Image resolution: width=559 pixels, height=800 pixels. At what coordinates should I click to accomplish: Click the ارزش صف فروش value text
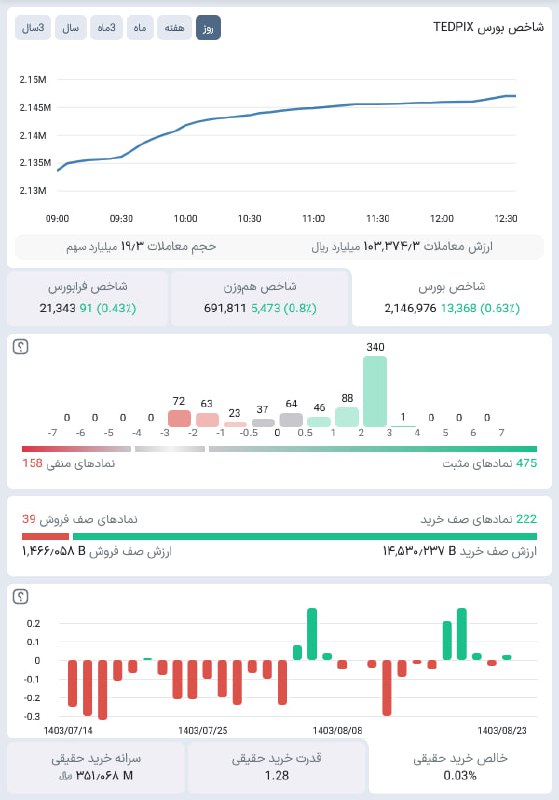[x=97, y=552]
